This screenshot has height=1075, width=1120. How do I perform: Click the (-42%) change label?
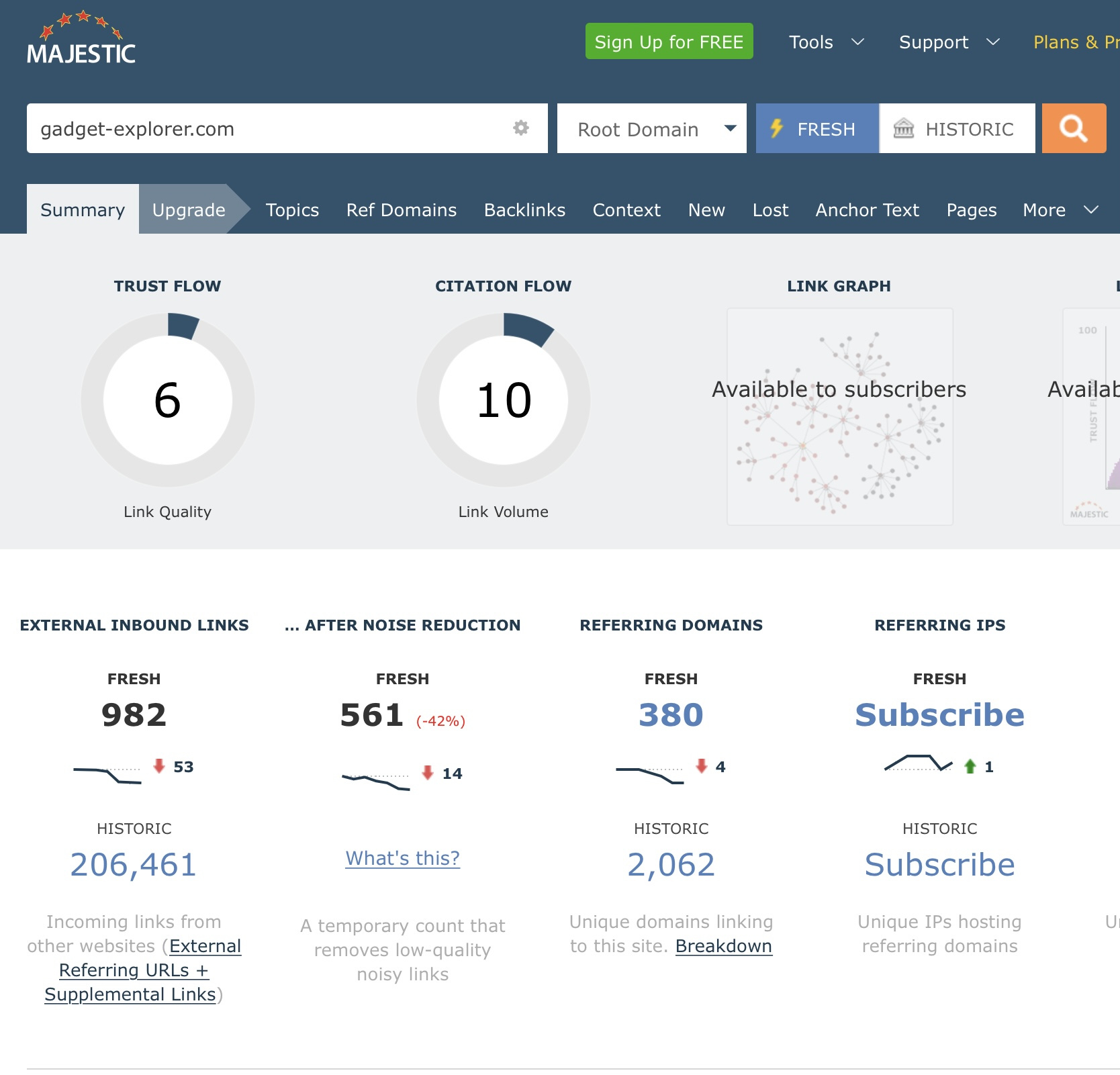click(440, 721)
